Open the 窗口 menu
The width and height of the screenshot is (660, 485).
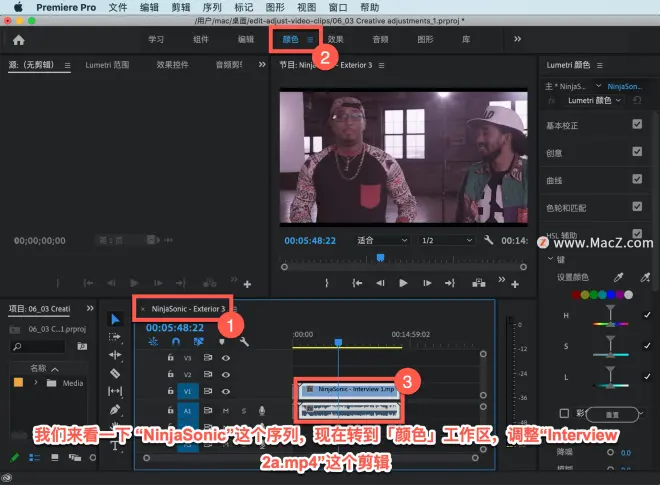coord(338,7)
